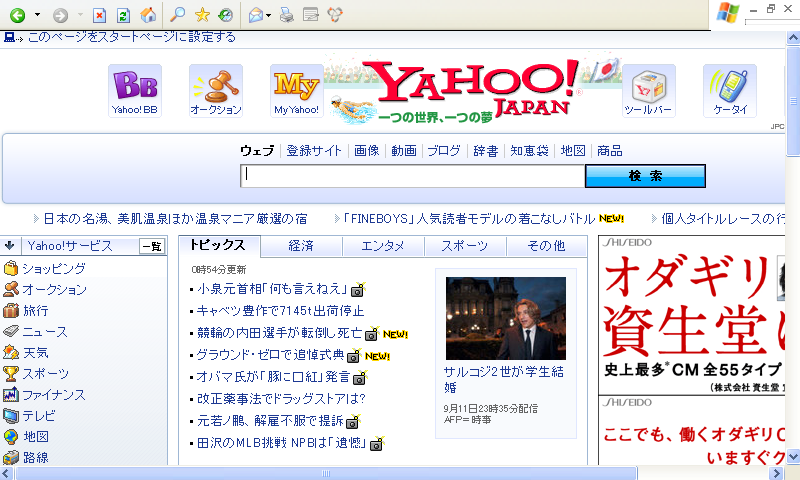
Task: Open headline 小泉元首相「何も言えねえ」
Action: click(272, 289)
